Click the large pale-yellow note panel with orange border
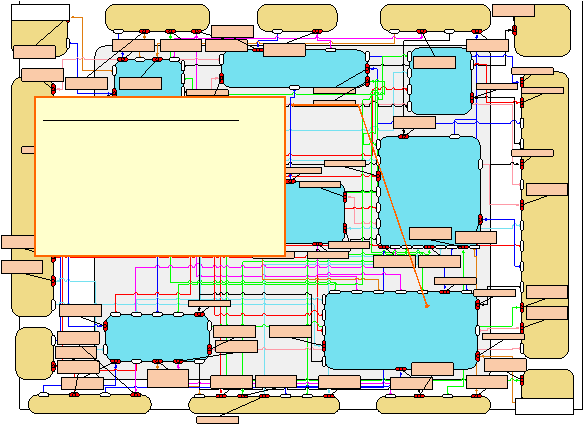The width and height of the screenshot is (584, 425). tap(160, 177)
